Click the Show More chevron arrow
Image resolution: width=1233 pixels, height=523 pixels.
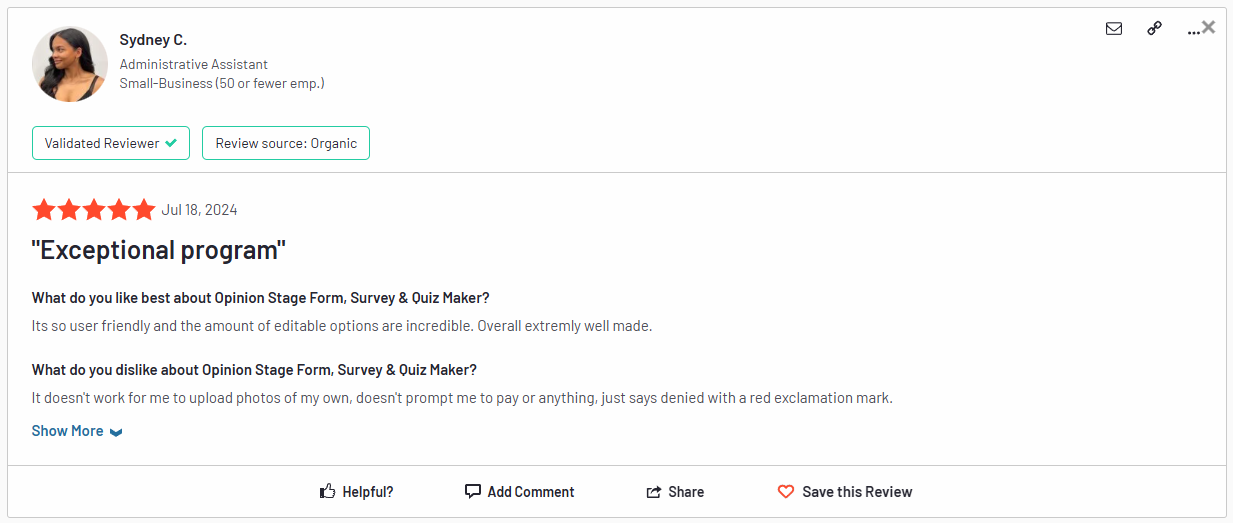click(116, 432)
